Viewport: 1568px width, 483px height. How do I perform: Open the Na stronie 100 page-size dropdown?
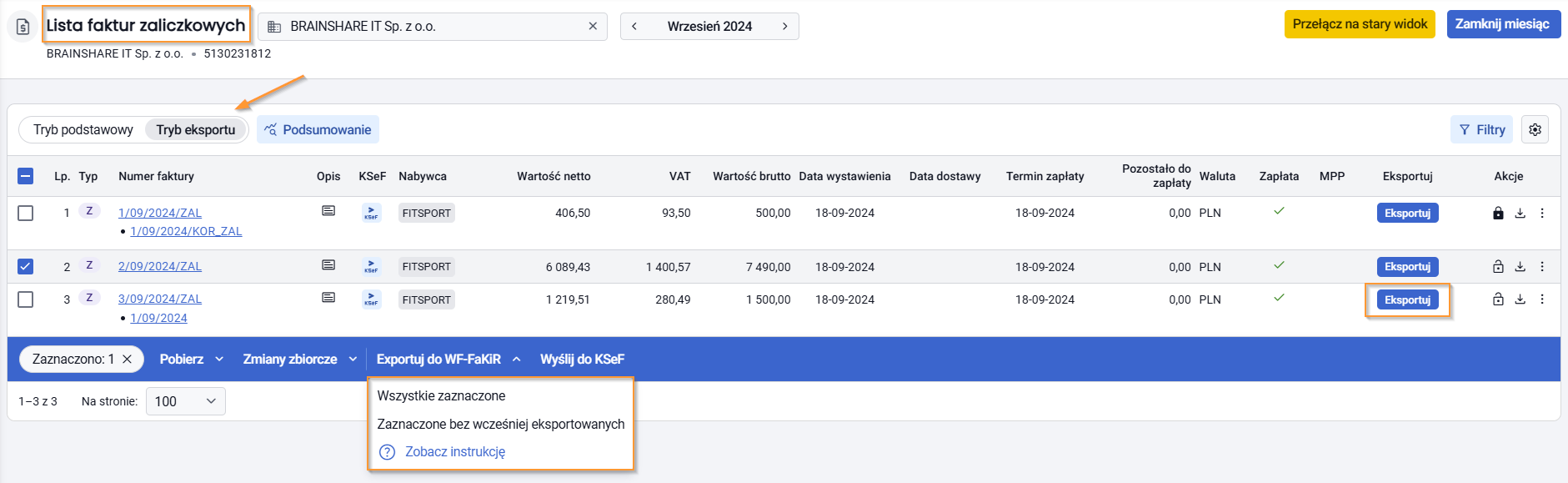[x=186, y=401]
